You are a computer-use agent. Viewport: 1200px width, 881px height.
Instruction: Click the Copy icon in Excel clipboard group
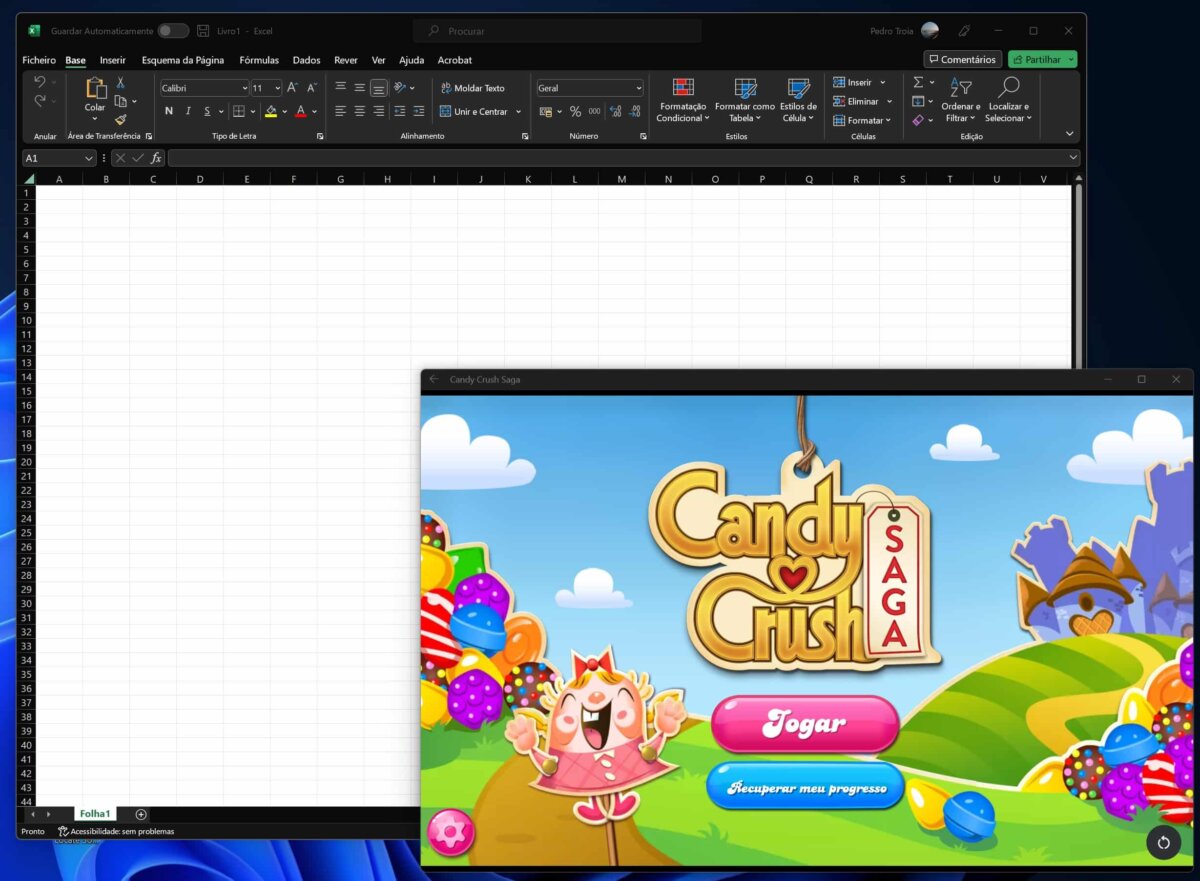[120, 101]
